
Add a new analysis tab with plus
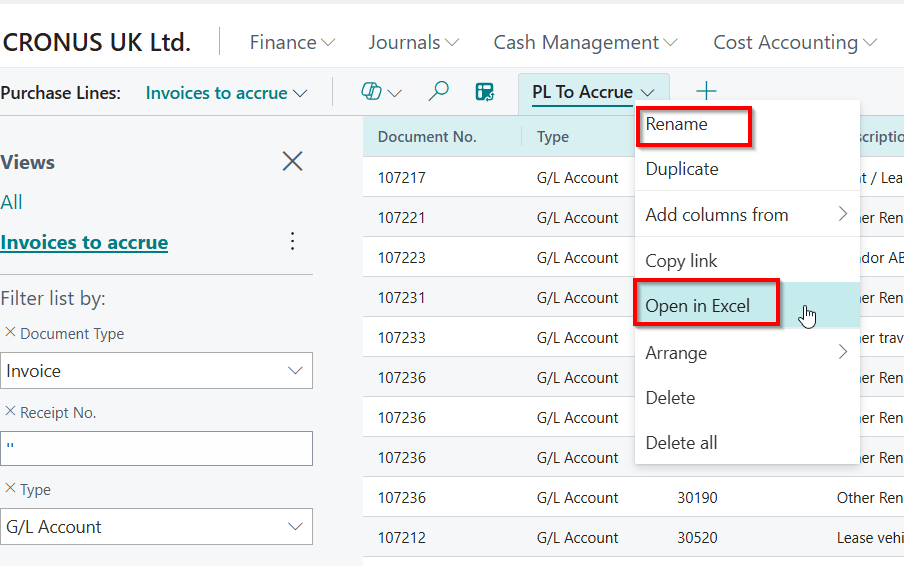(706, 92)
